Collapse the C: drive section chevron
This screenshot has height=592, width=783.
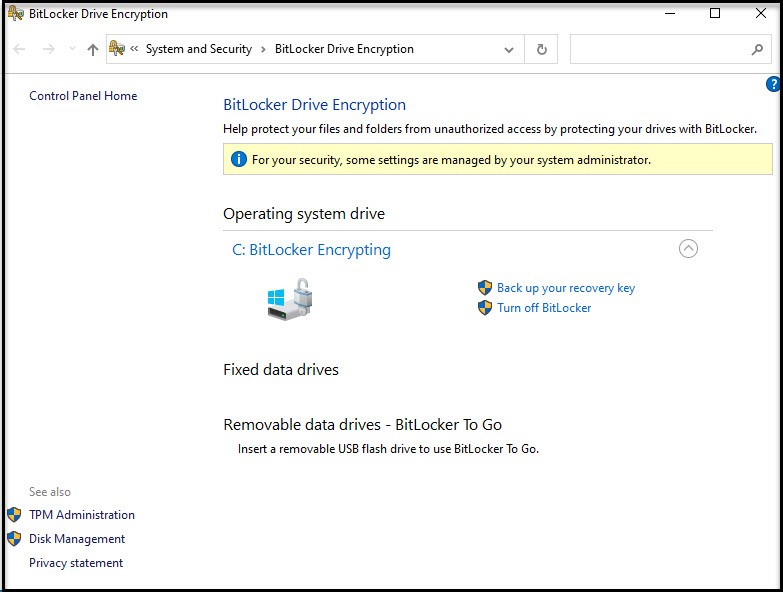(x=688, y=249)
